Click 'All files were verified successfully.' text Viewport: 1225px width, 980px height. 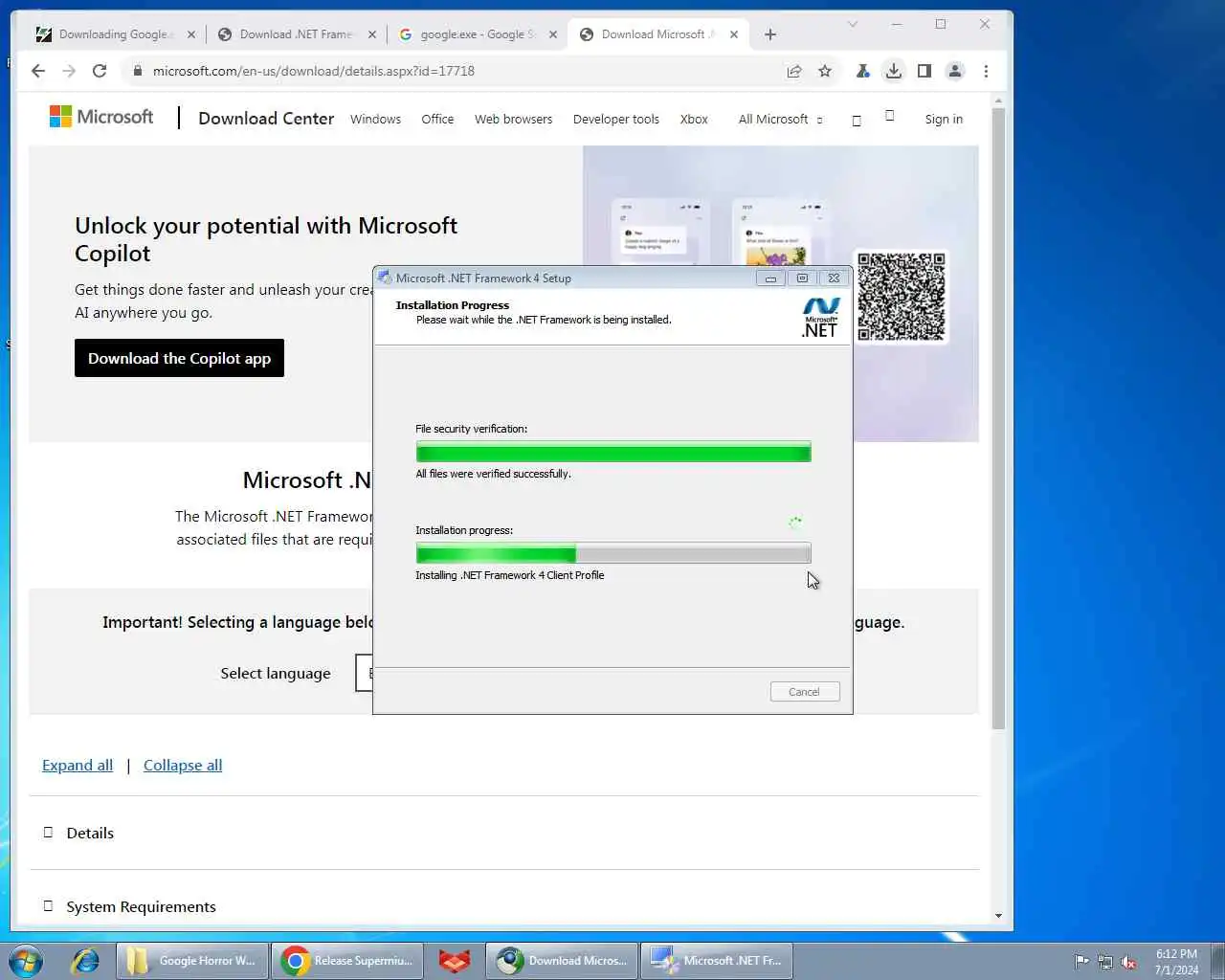point(493,474)
